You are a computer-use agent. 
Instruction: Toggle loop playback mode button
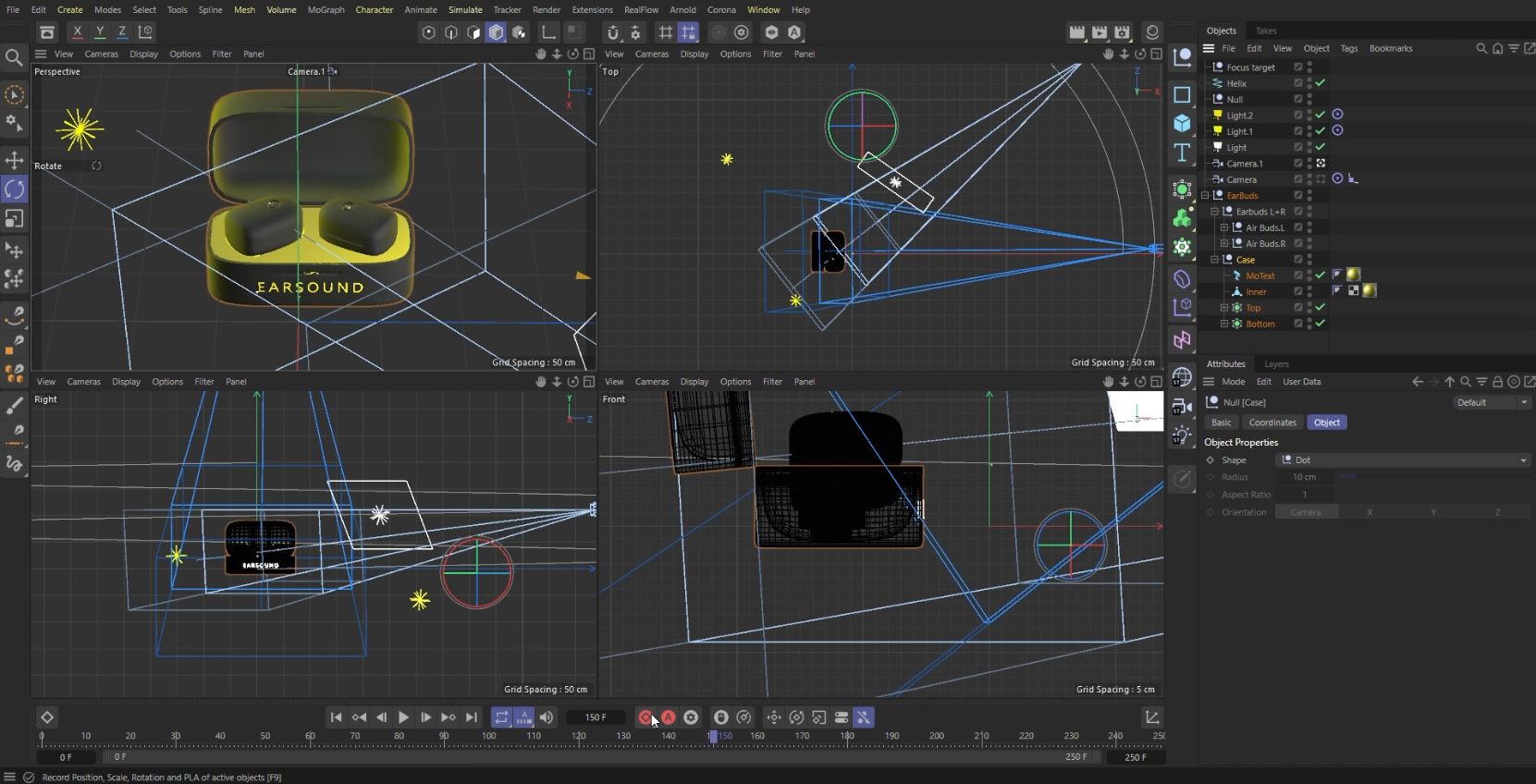501,717
